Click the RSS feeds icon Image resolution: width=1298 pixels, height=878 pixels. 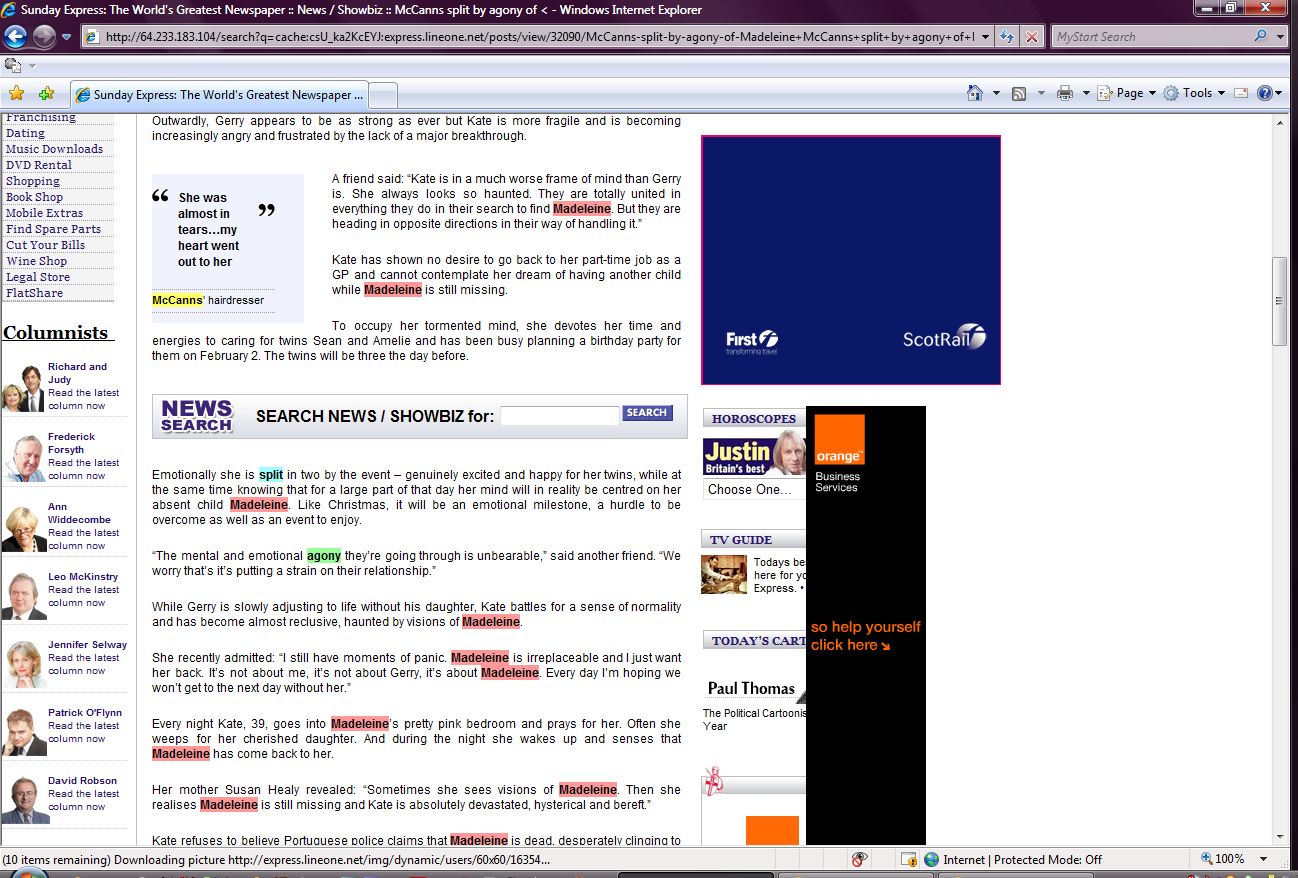(1019, 93)
